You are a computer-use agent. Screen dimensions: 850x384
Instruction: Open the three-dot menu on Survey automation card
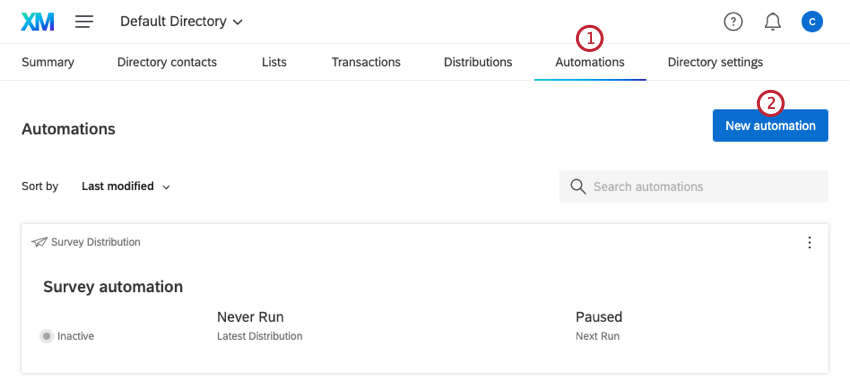pyautogui.click(x=809, y=242)
